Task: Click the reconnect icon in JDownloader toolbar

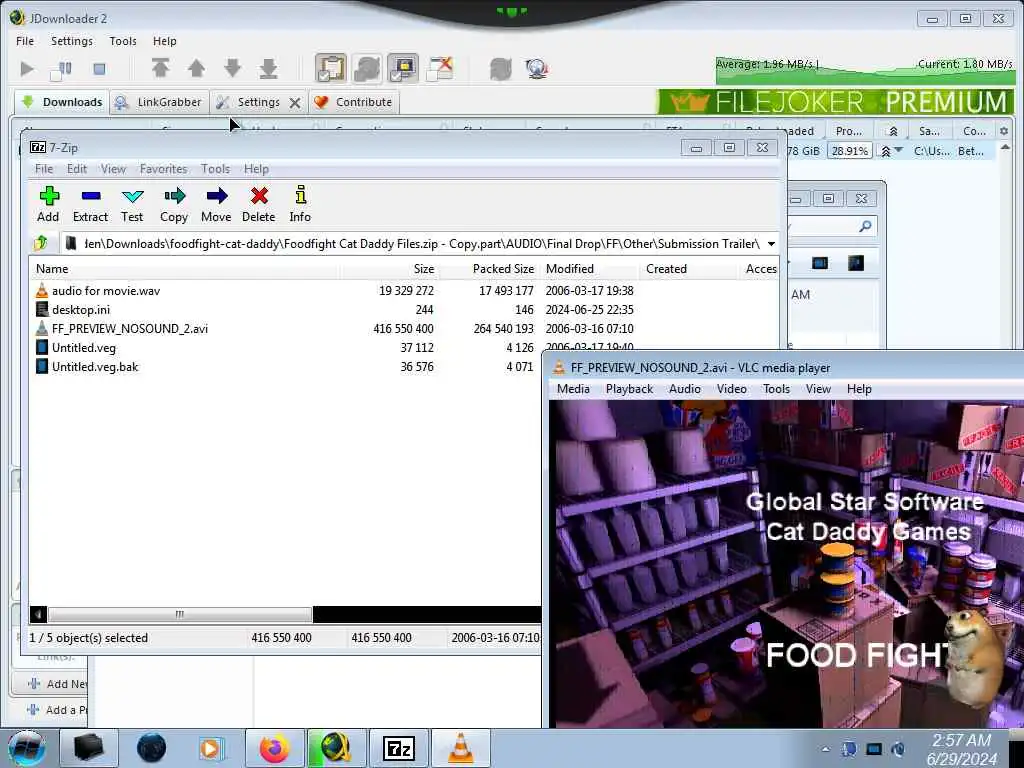Action: [500, 69]
